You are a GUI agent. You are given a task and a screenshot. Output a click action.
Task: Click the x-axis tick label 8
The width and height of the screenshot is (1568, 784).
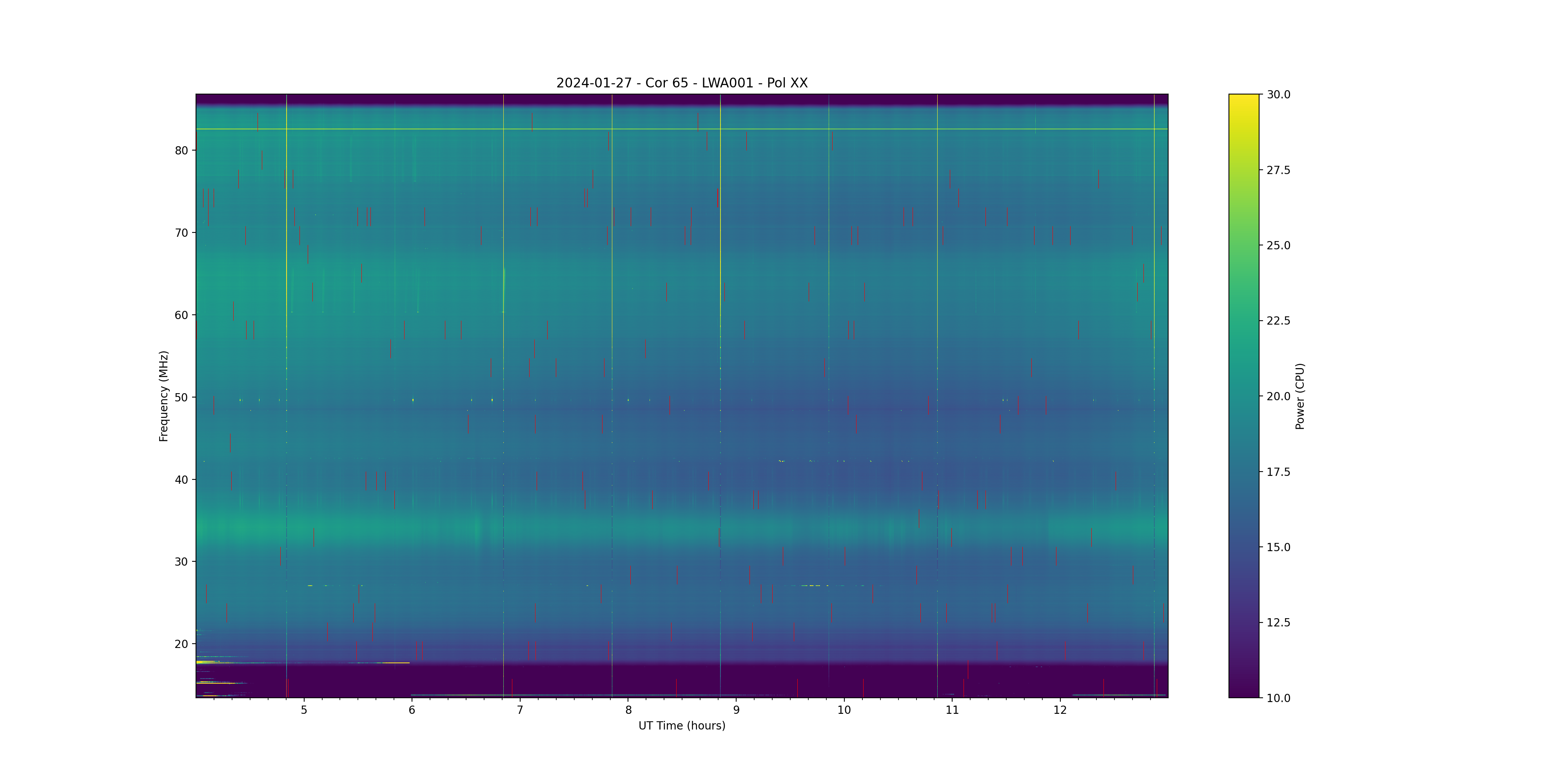pos(628,710)
